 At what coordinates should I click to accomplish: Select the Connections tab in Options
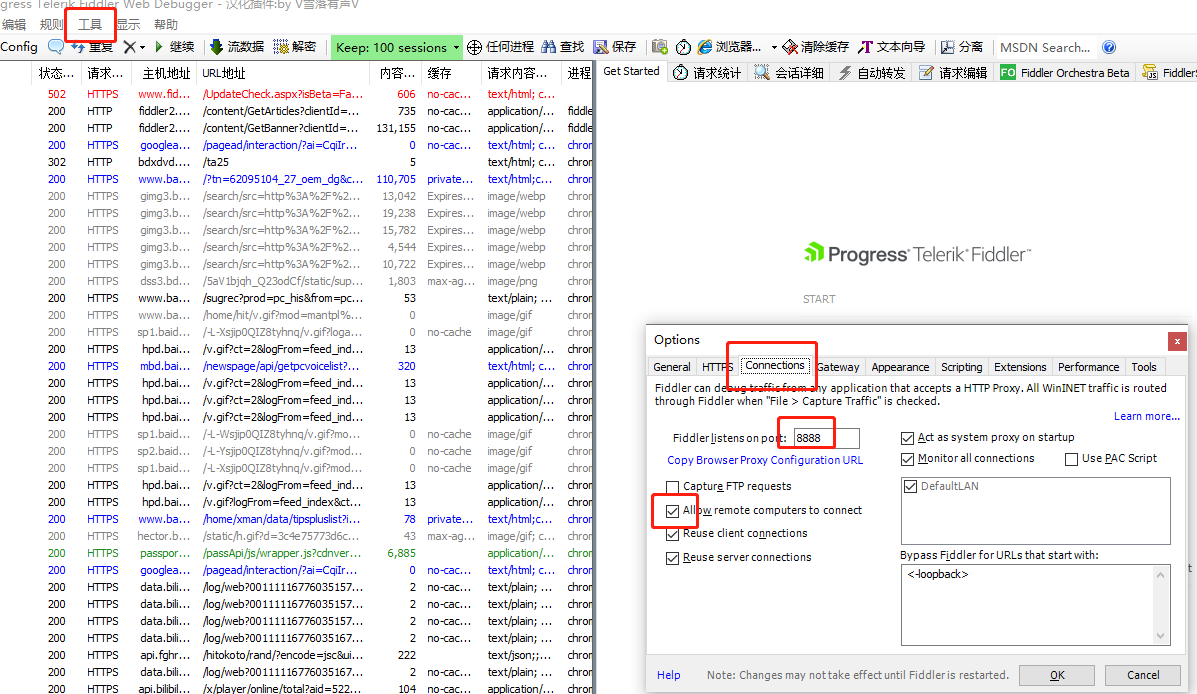(774, 366)
